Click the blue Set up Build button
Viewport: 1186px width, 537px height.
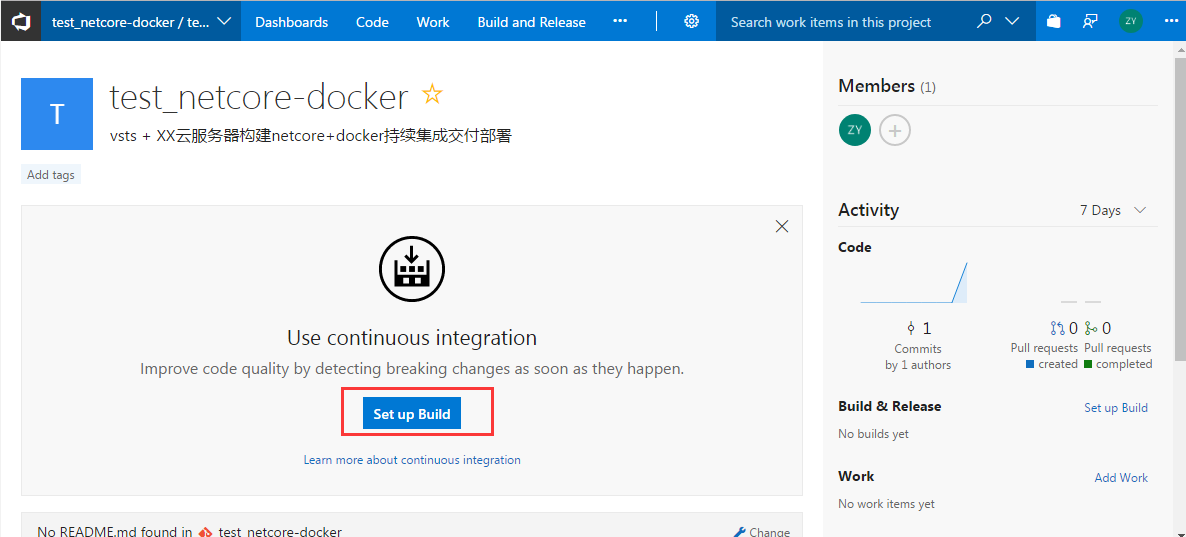click(411, 414)
